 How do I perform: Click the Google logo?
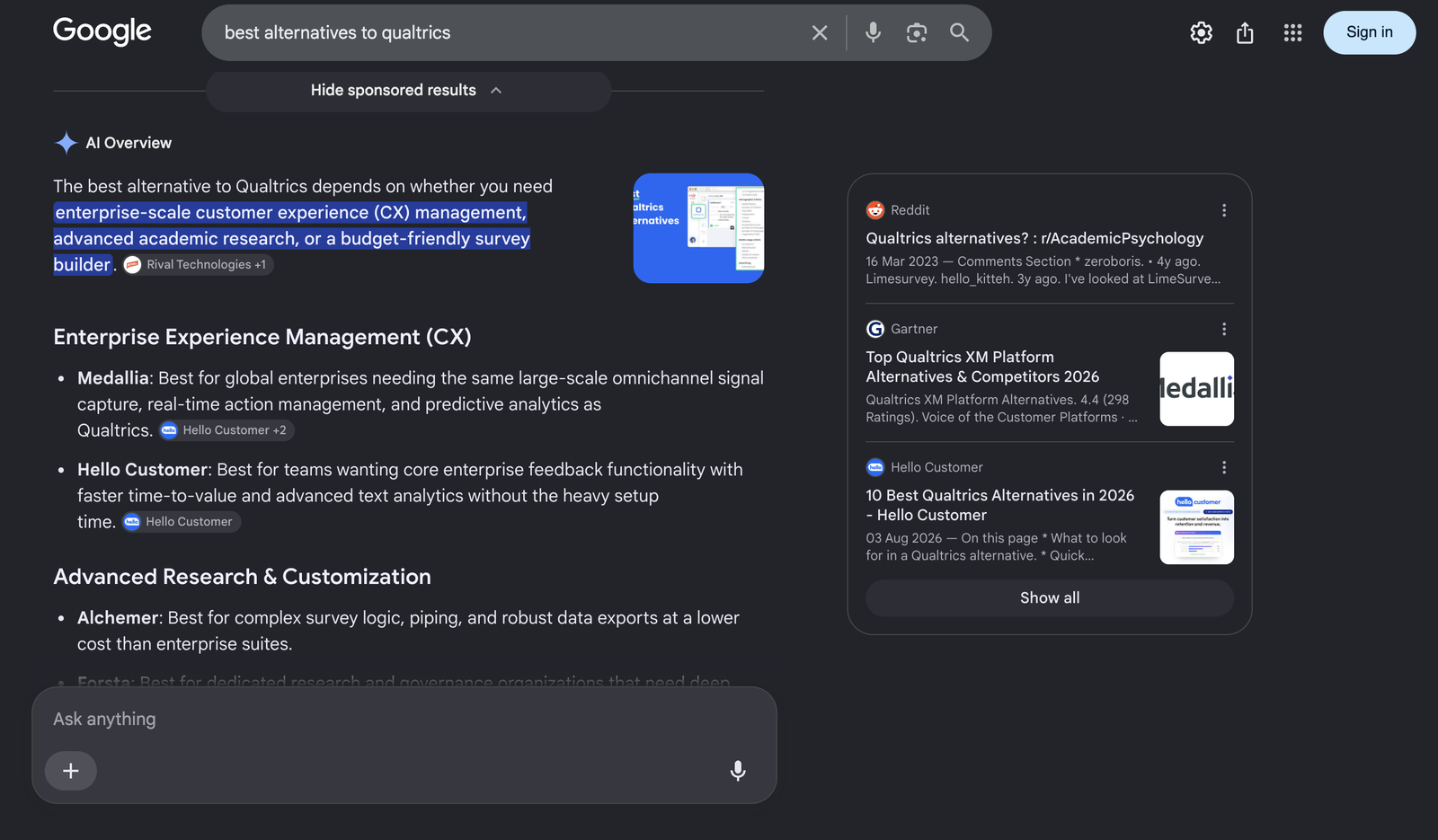[x=102, y=31]
